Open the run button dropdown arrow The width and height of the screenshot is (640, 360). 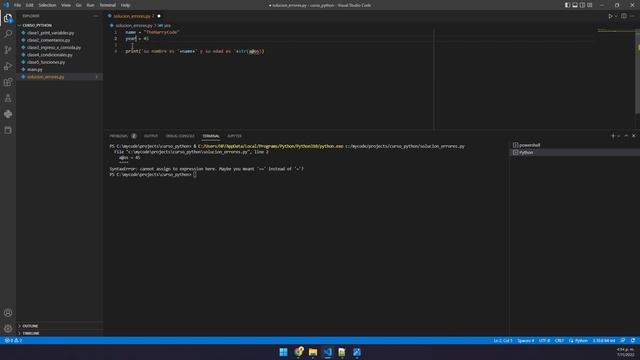tap(616, 16)
